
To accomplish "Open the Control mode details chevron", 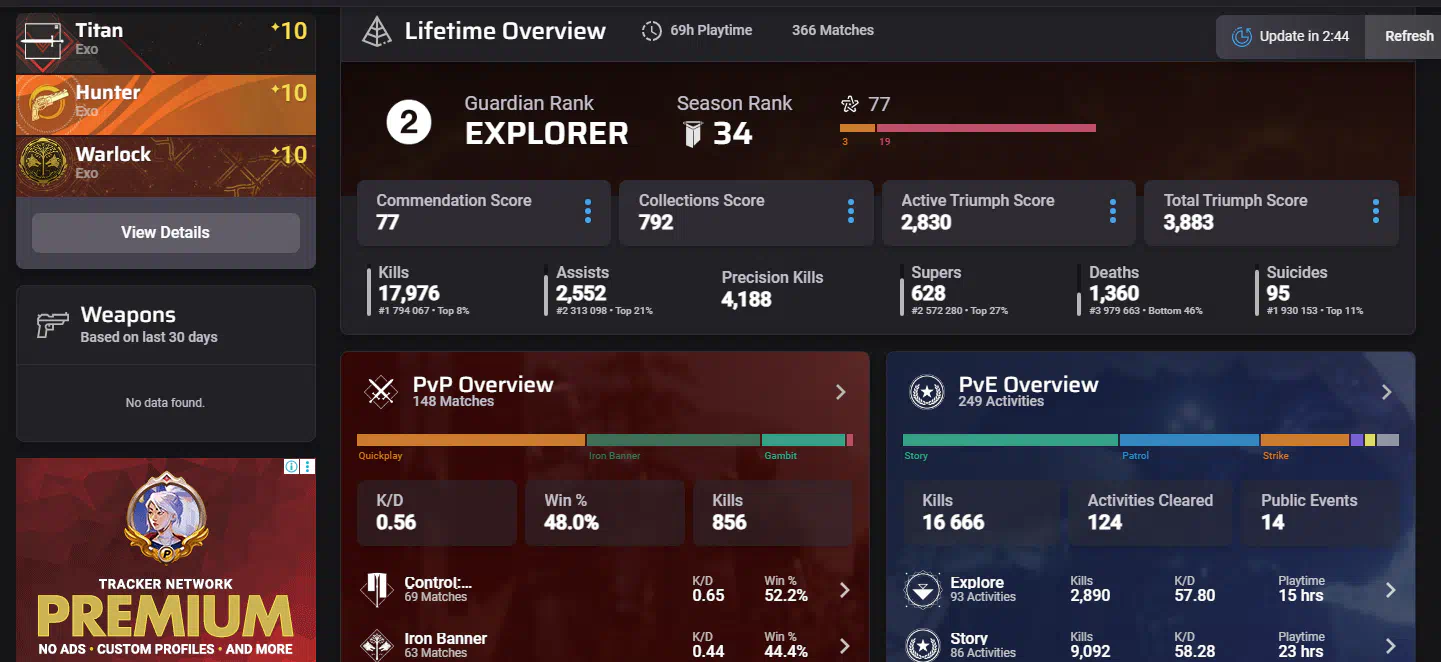I will pyautogui.click(x=845, y=590).
